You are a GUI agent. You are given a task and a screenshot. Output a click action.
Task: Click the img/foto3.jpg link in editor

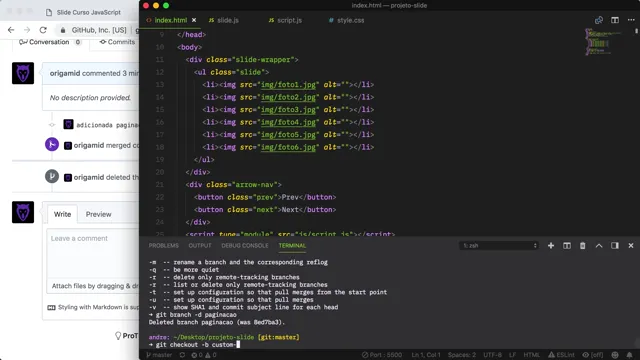coord(288,109)
